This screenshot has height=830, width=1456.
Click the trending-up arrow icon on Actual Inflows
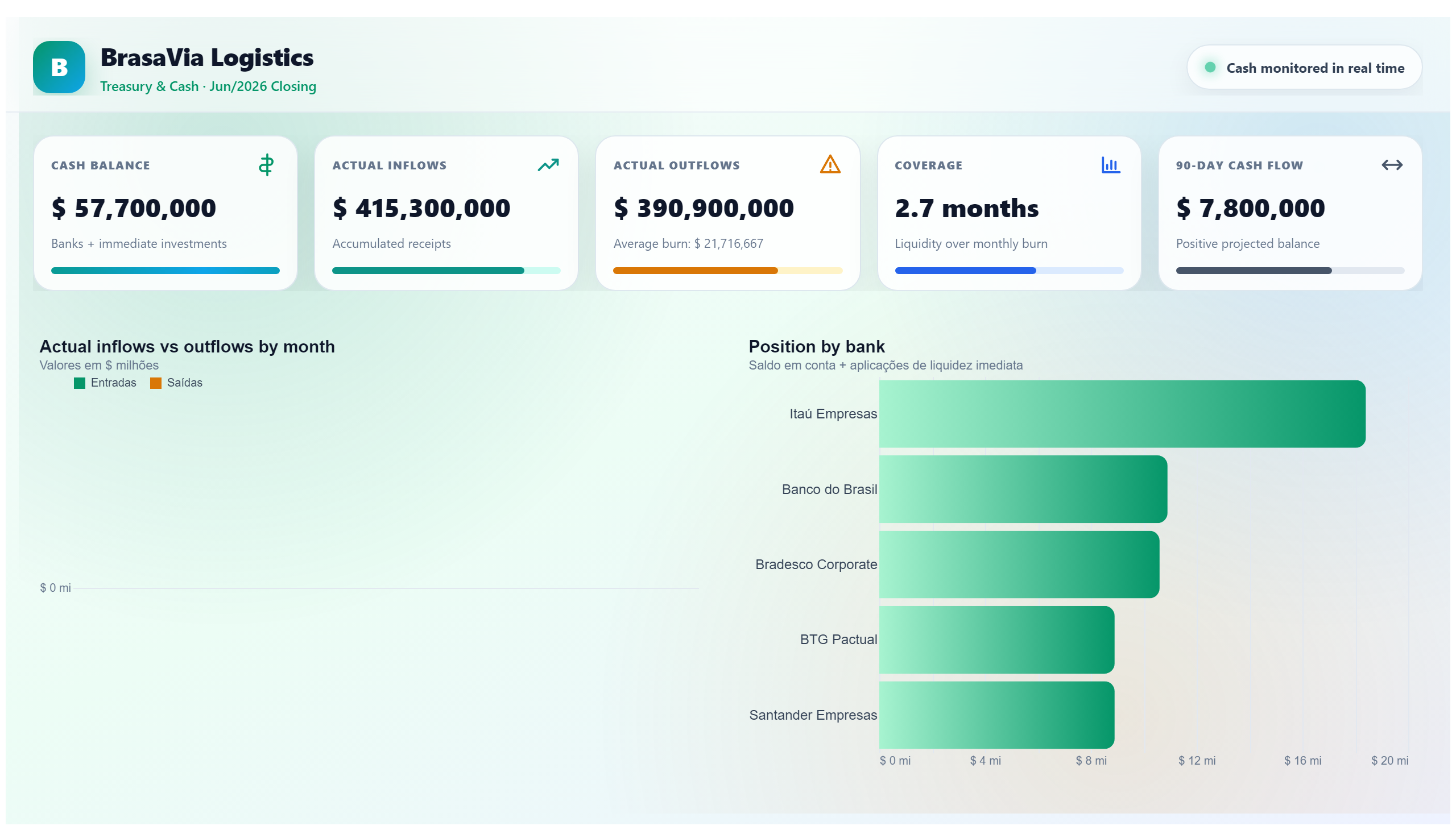[548, 165]
